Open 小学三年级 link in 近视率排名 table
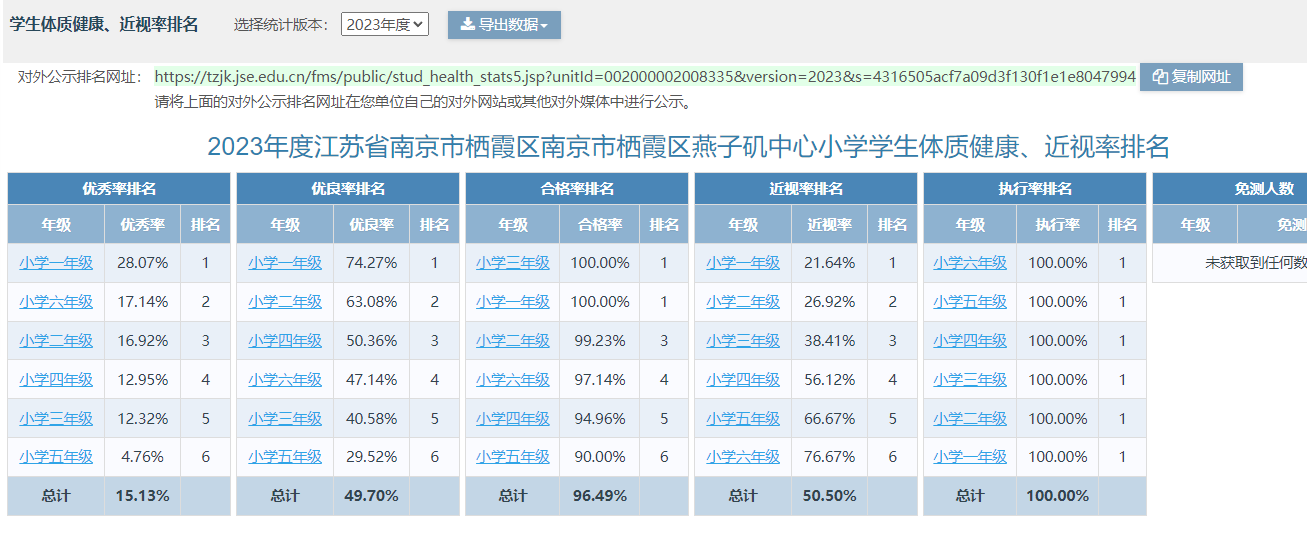The height and width of the screenshot is (551, 1307). (x=743, y=341)
